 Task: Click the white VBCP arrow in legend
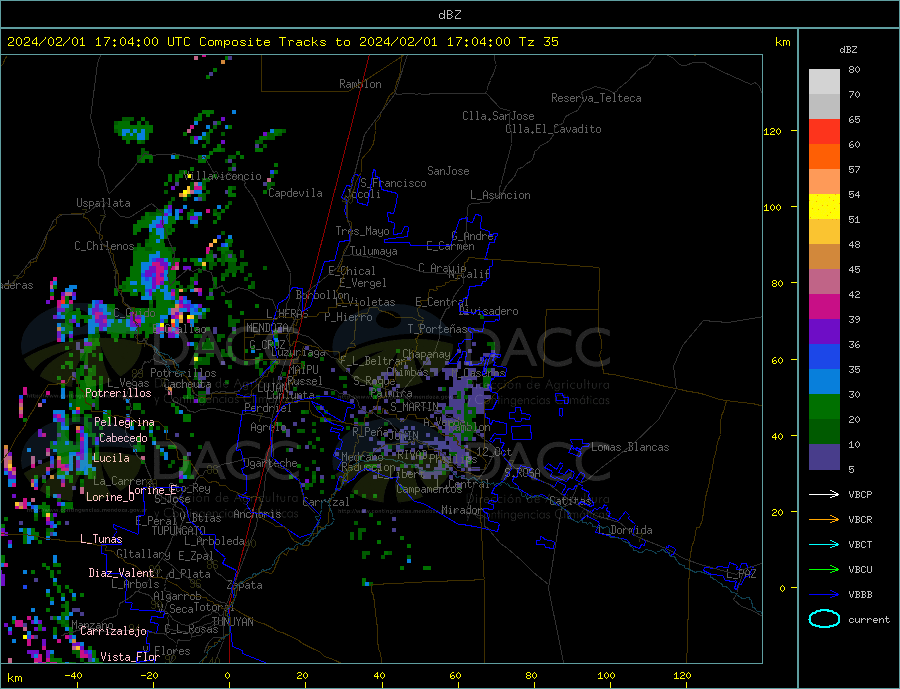[824, 494]
